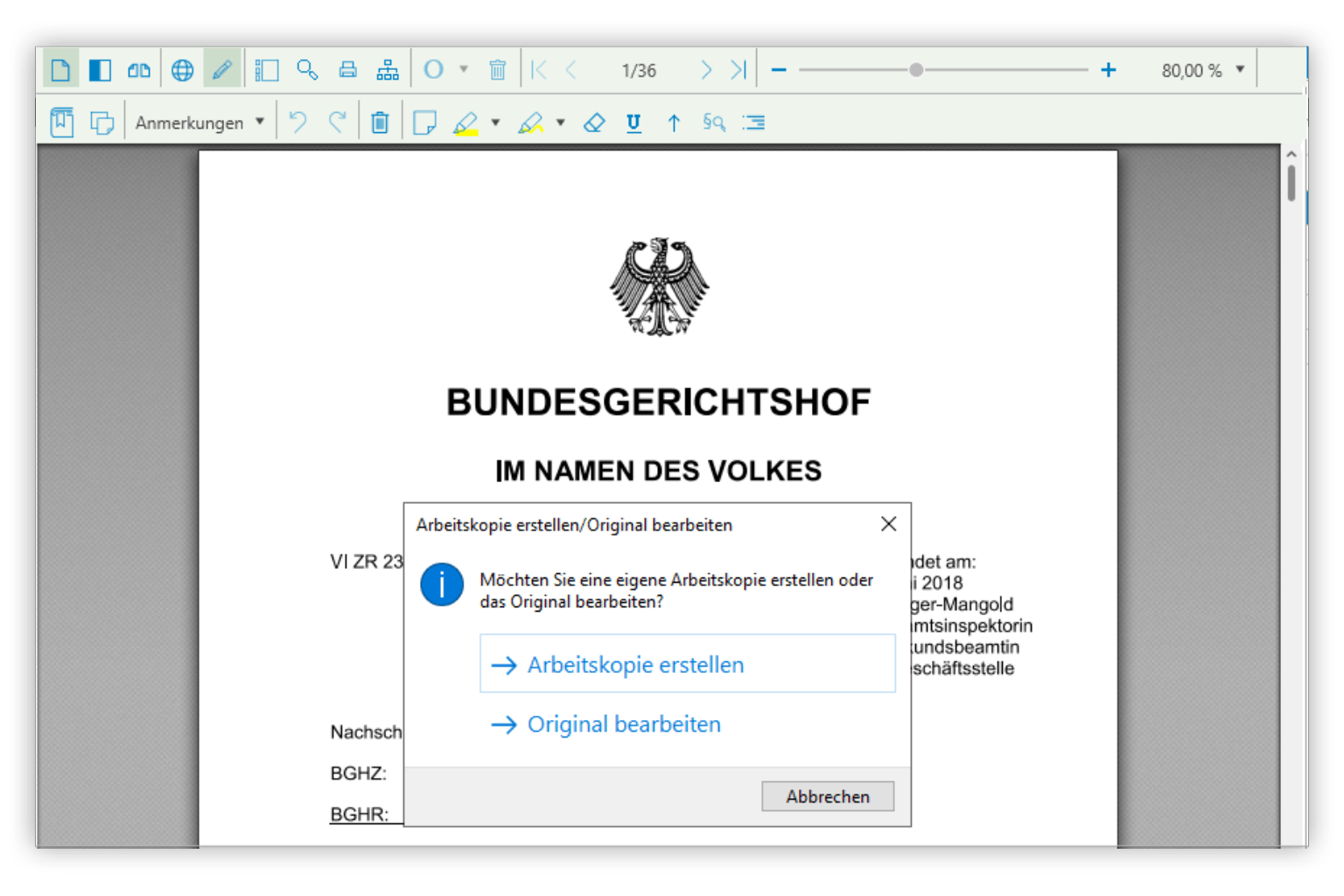
Task: Choose 'Original bearbeiten' option
Action: point(623,724)
